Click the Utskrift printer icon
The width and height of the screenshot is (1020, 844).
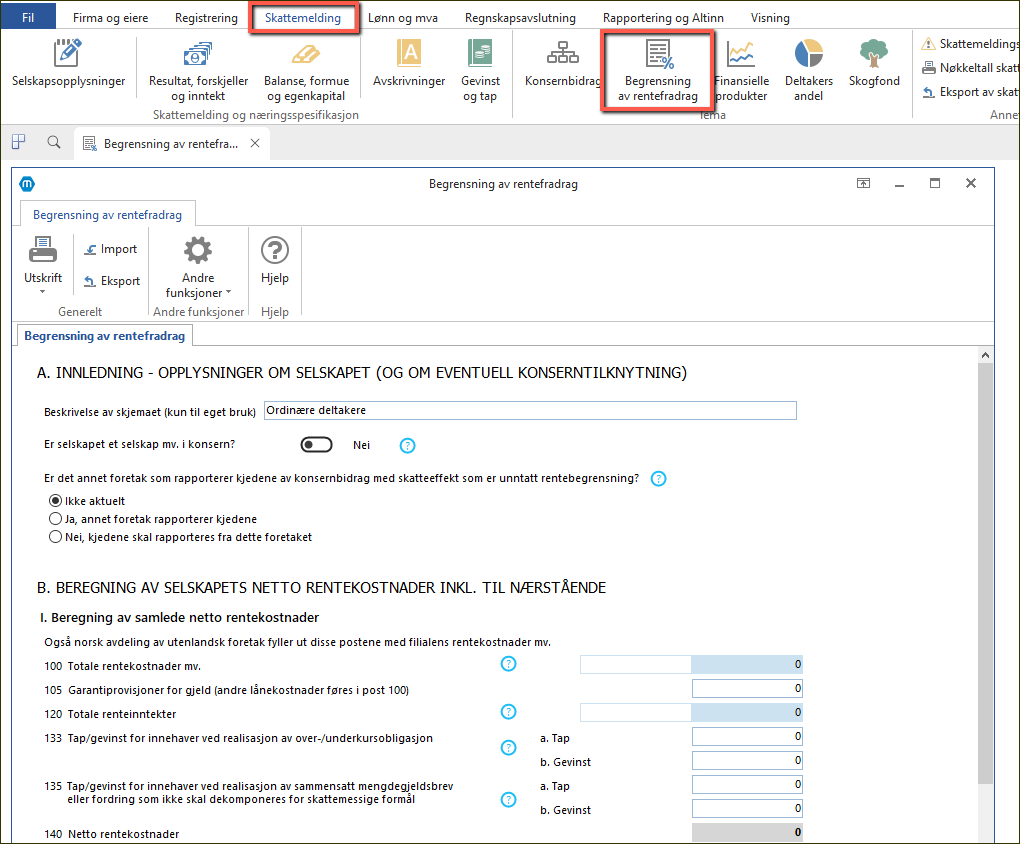tap(43, 251)
